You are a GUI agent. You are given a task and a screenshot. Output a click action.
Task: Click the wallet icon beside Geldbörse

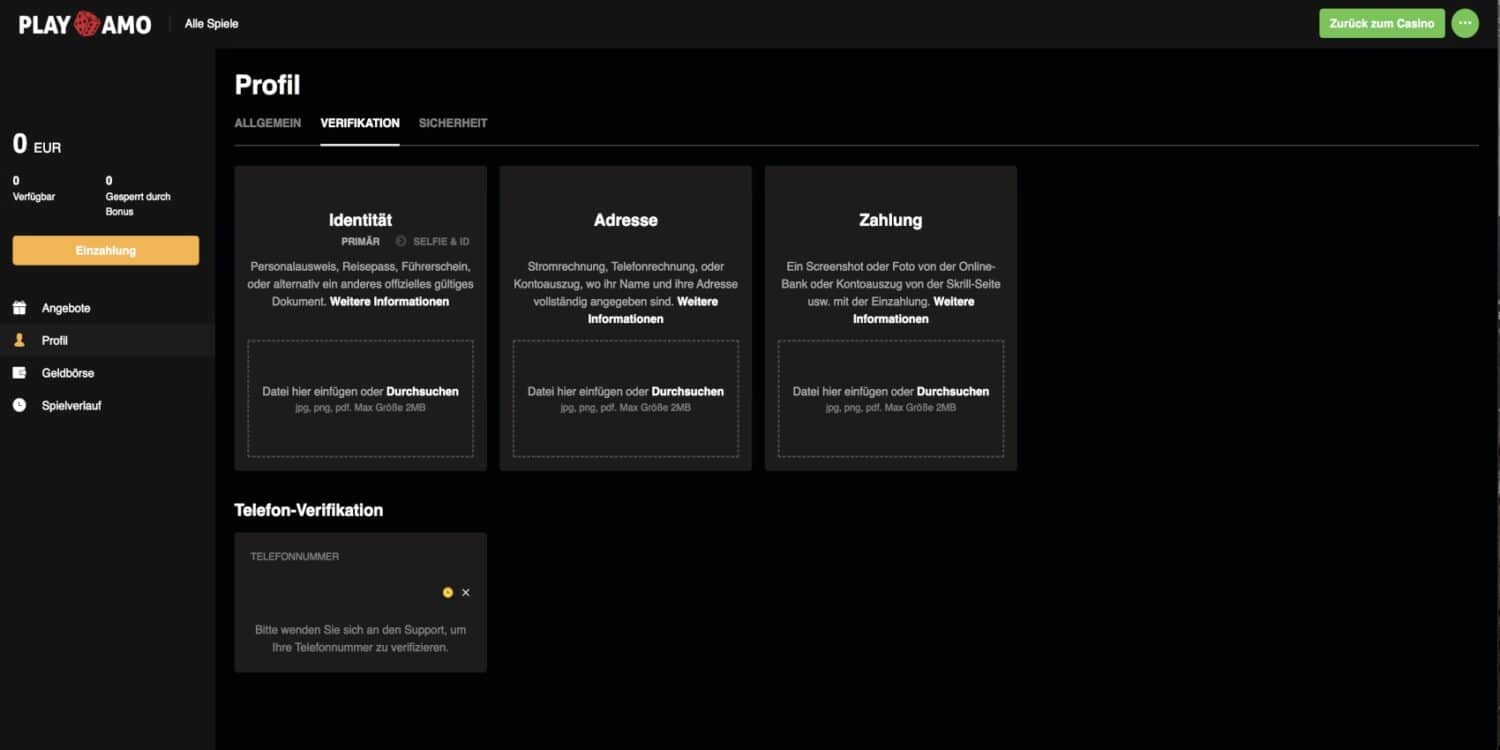click(x=19, y=373)
